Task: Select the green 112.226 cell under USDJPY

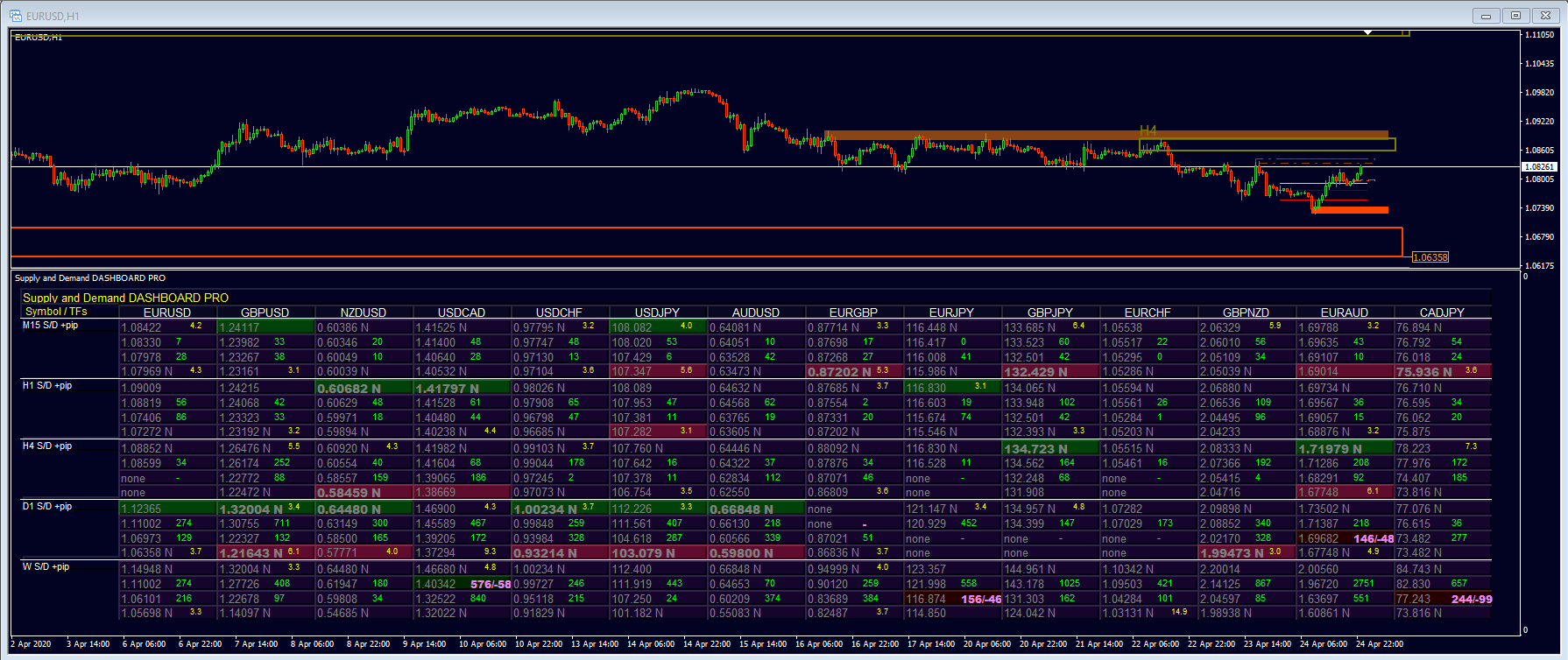Action: 658,509
